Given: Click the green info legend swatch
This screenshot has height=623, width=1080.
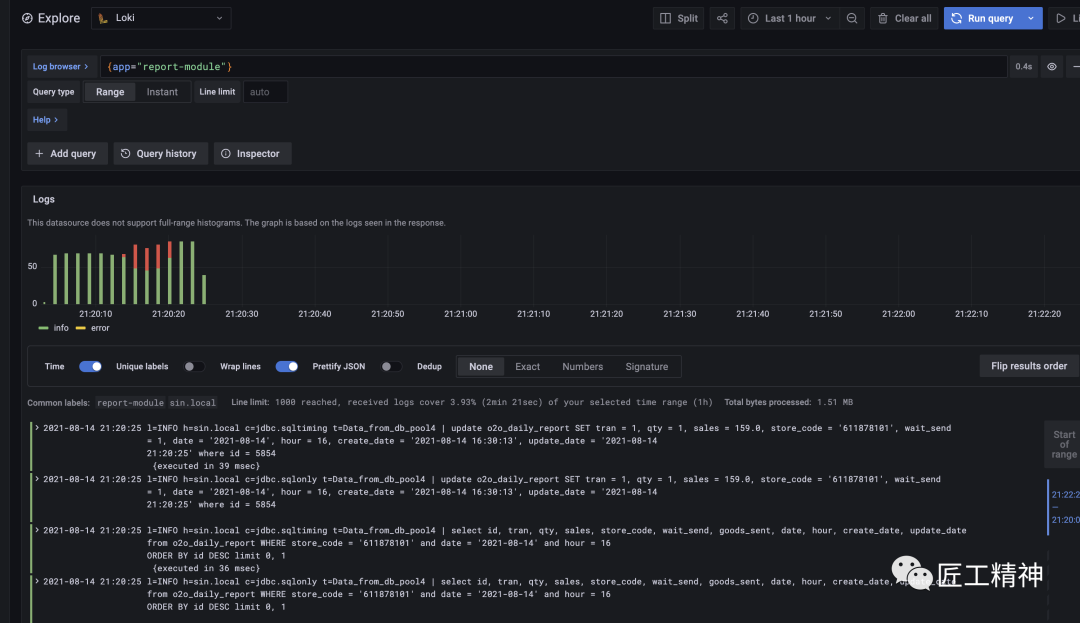Looking at the screenshot, I should (43, 328).
